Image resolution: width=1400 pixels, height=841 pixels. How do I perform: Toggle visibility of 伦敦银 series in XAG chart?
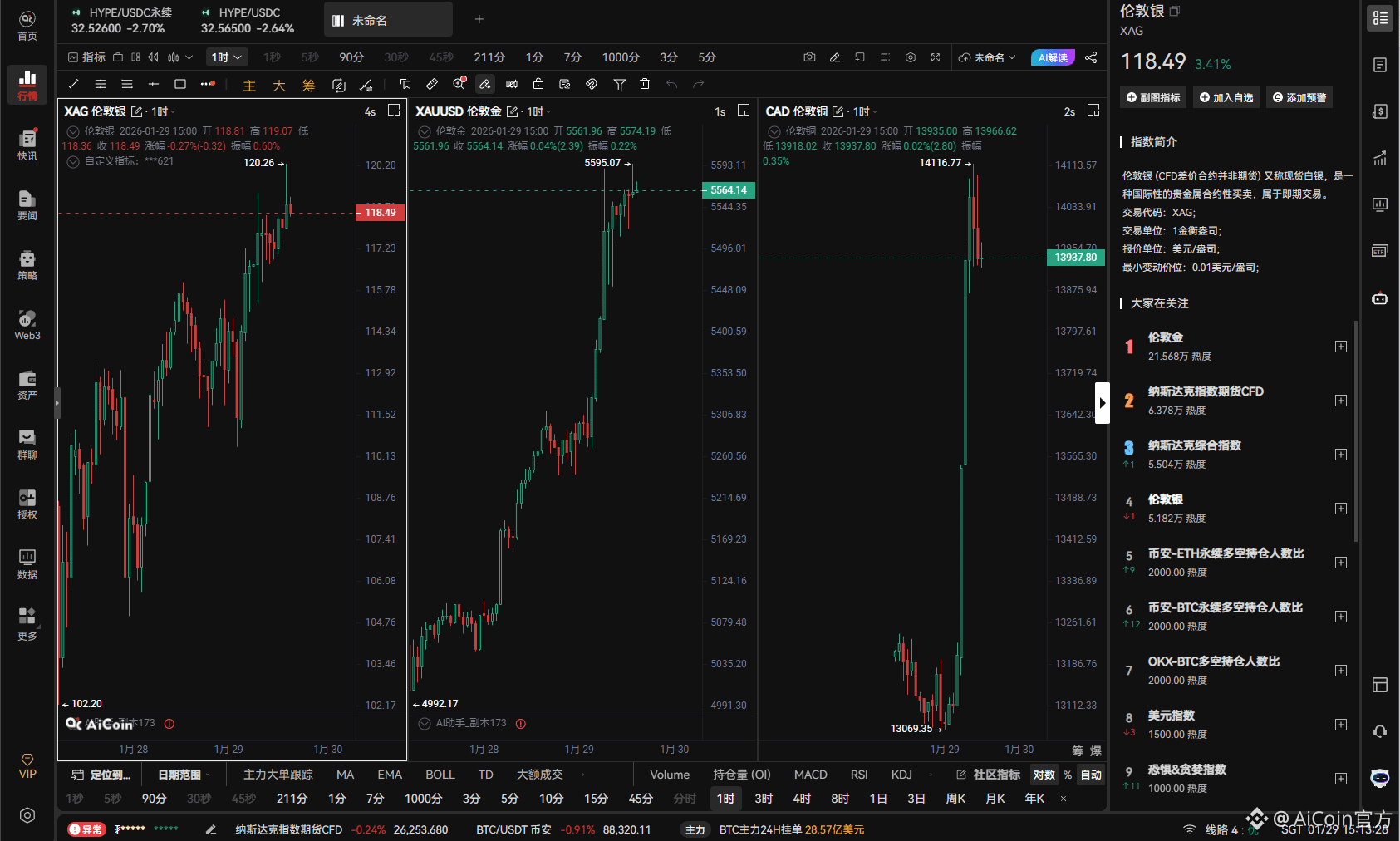click(73, 131)
